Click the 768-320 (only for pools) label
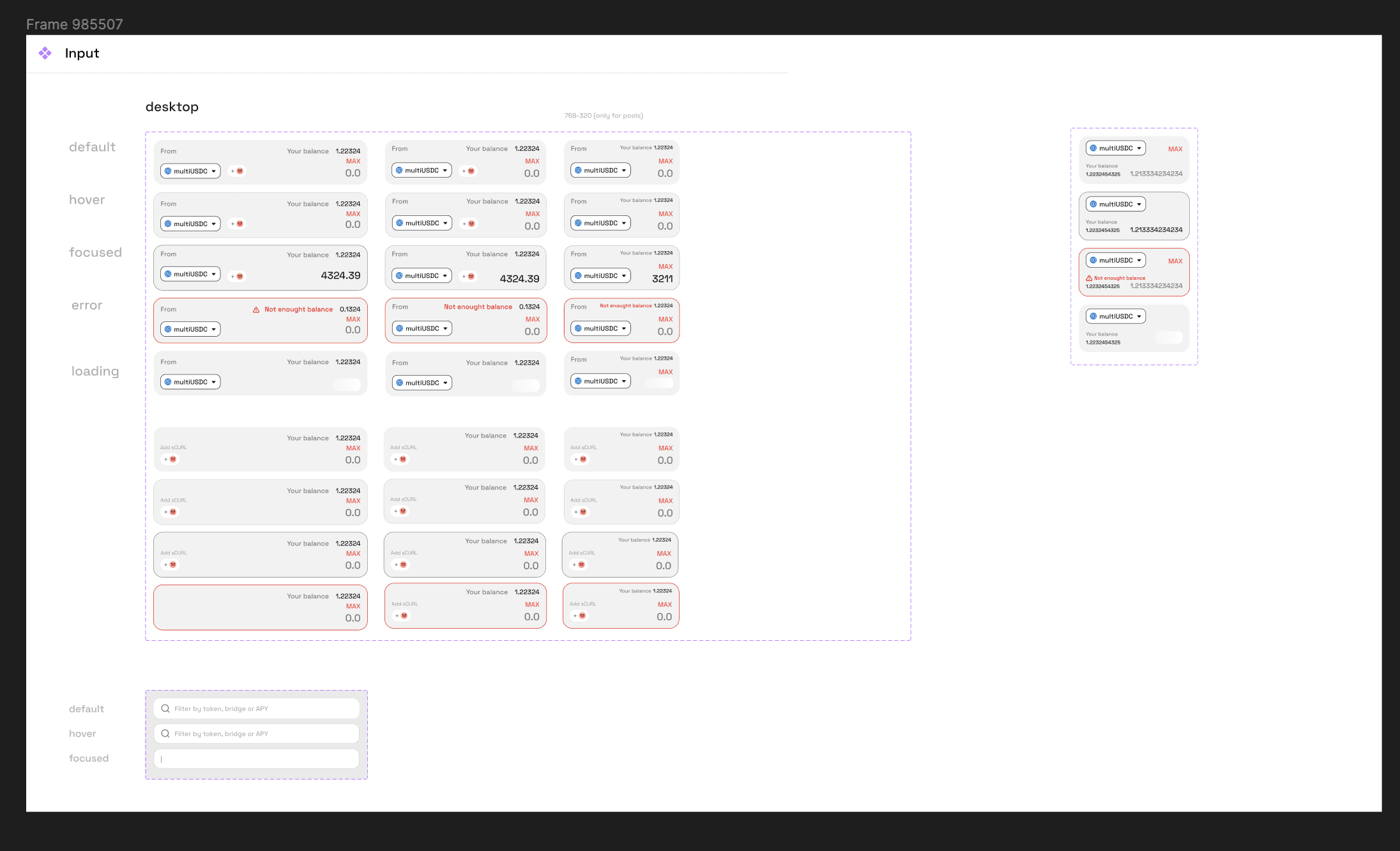The height and width of the screenshot is (851, 1400). [x=603, y=116]
